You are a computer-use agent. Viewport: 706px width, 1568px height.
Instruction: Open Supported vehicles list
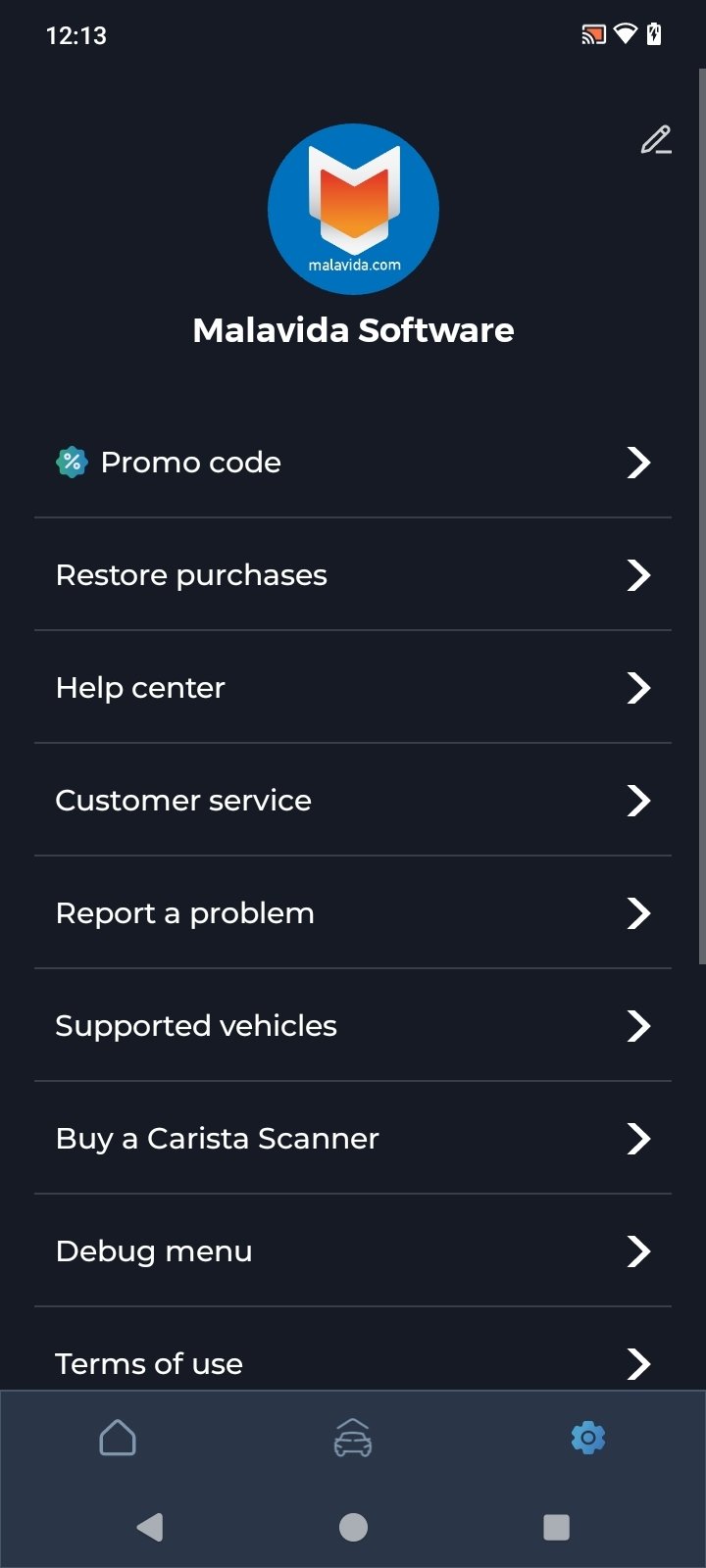196,1026
